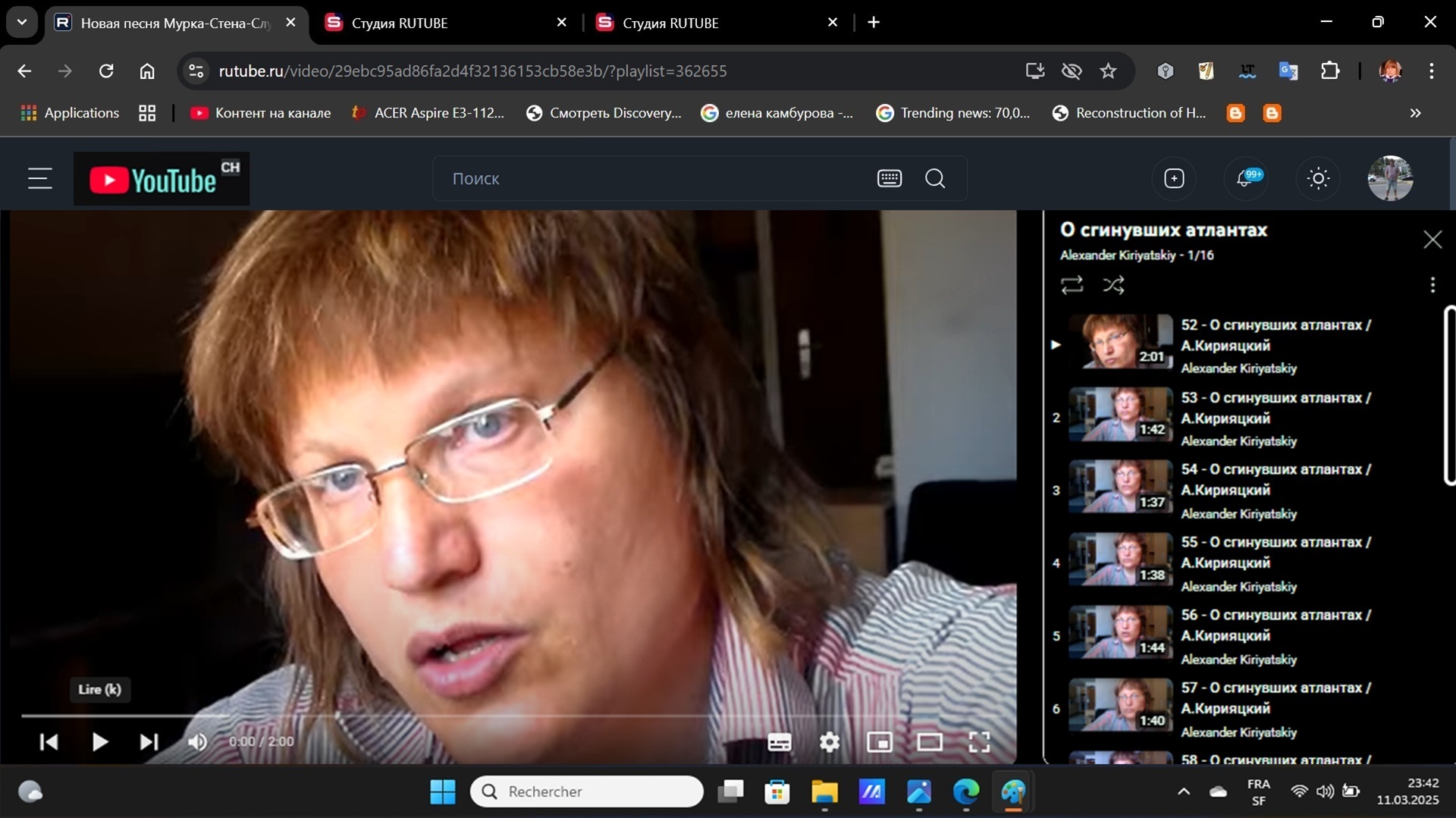
Task: Toggle subtitles on the video
Action: click(x=780, y=741)
